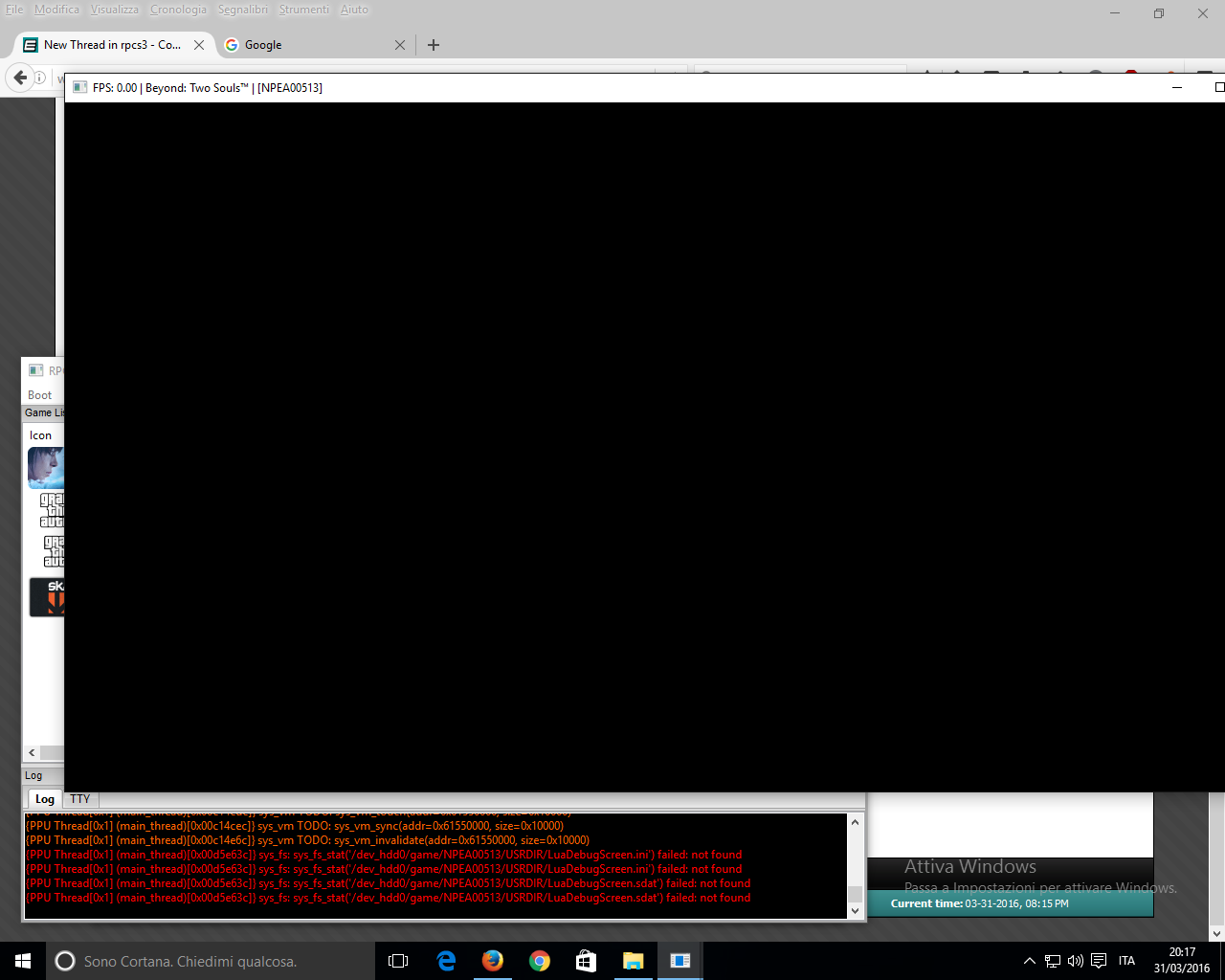Open the Visualizza menu
Image resolution: width=1225 pixels, height=980 pixels.
pos(115,10)
